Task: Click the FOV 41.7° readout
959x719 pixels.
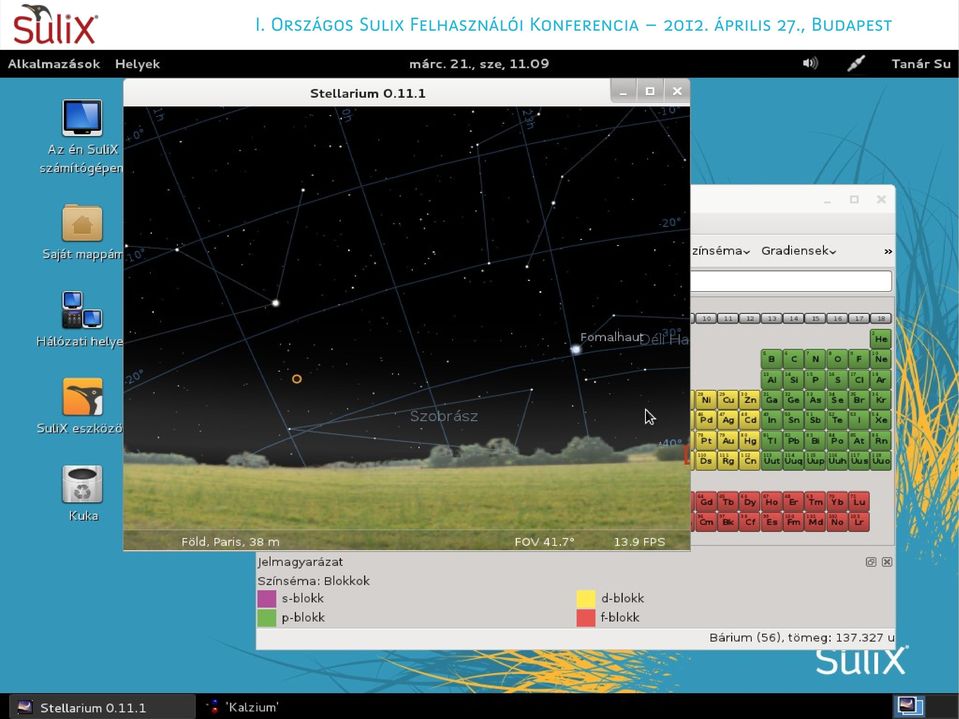Action: click(544, 542)
